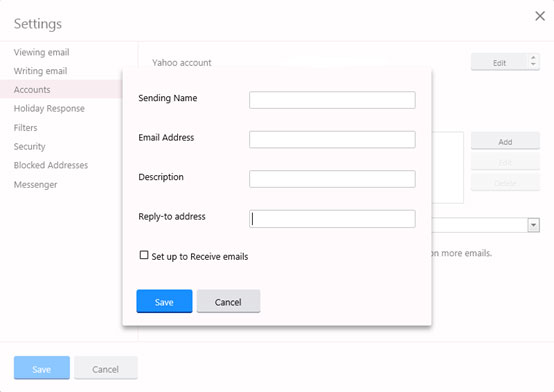The width and height of the screenshot is (554, 392).
Task: Tick the Set up to Receive emails checkbox
Action: tap(144, 255)
